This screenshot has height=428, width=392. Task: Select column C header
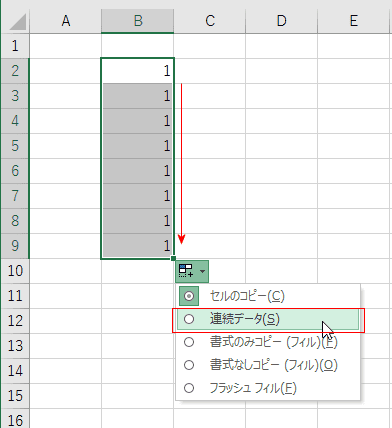click(210, 21)
